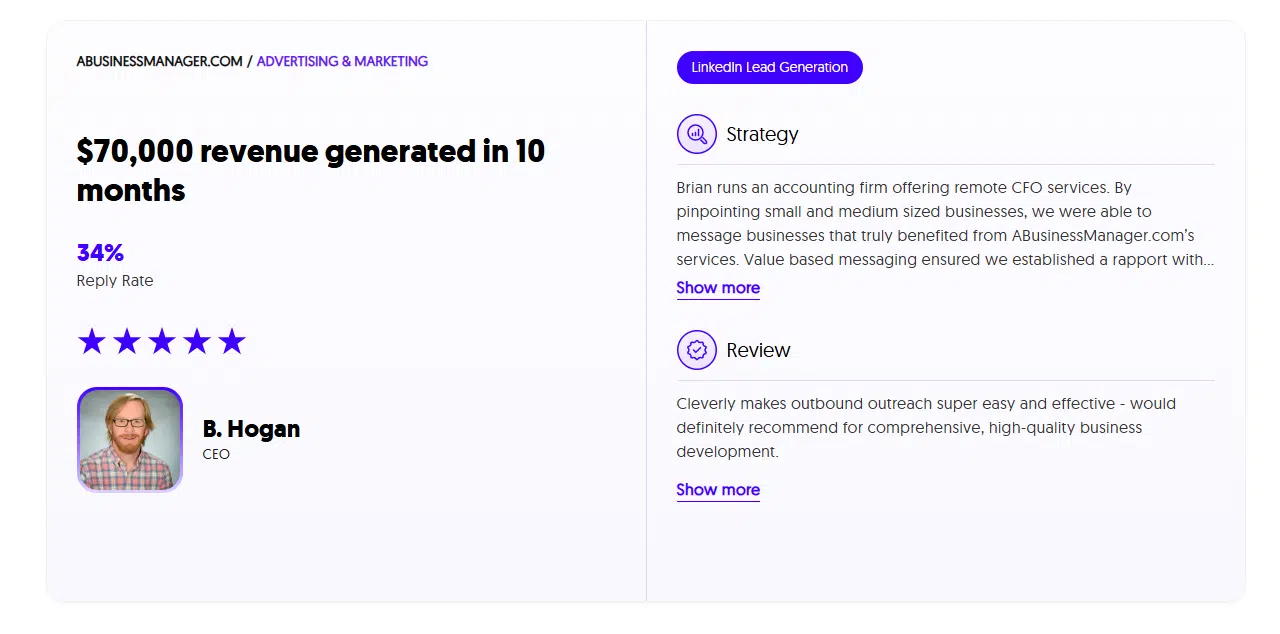Expand Review text with Show more
This screenshot has width=1280, height=634.
tap(718, 490)
